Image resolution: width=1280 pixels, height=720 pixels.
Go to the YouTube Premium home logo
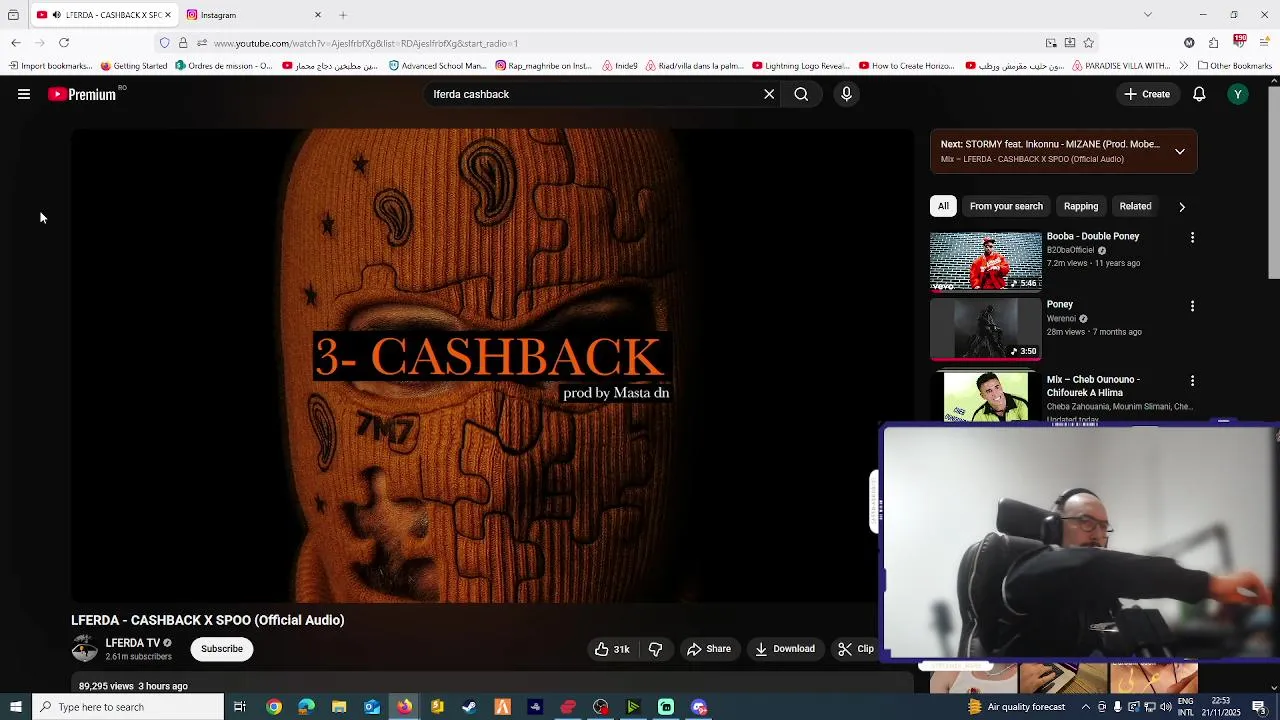click(83, 94)
